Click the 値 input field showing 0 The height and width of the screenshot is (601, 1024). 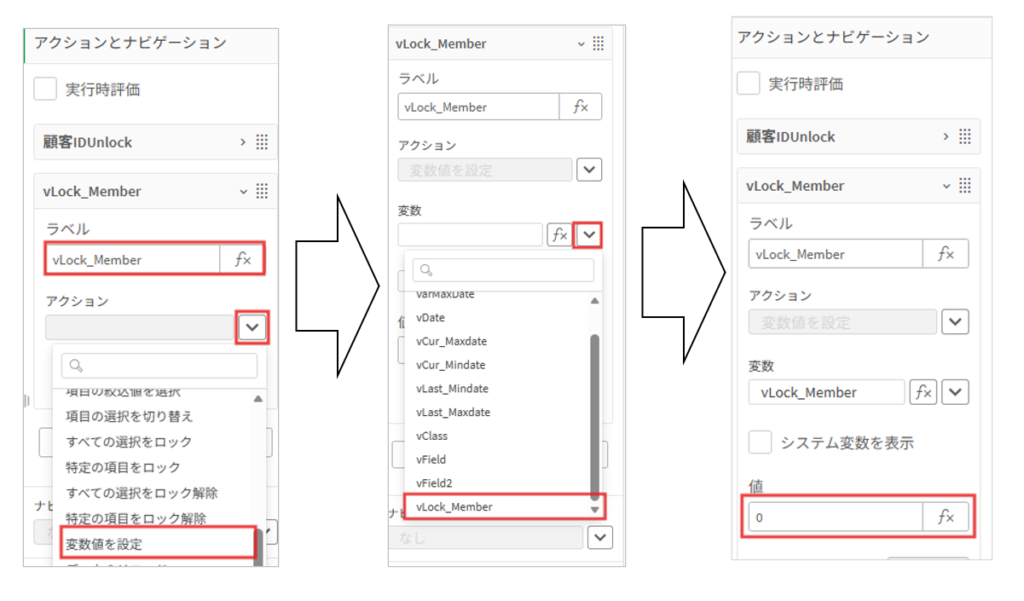[x=834, y=517]
